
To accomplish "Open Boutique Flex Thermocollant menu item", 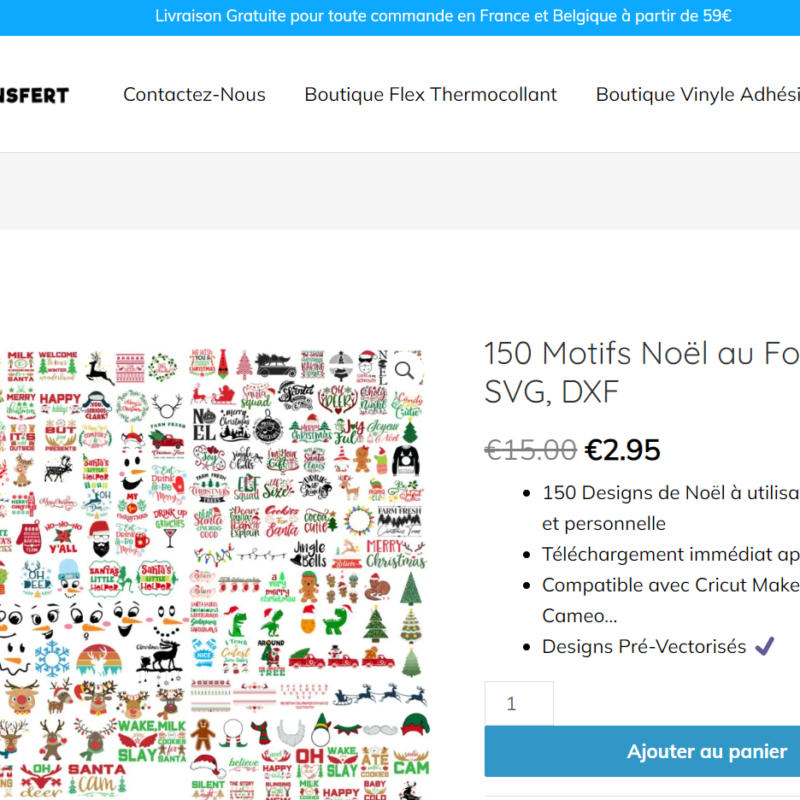I will coord(431,94).
